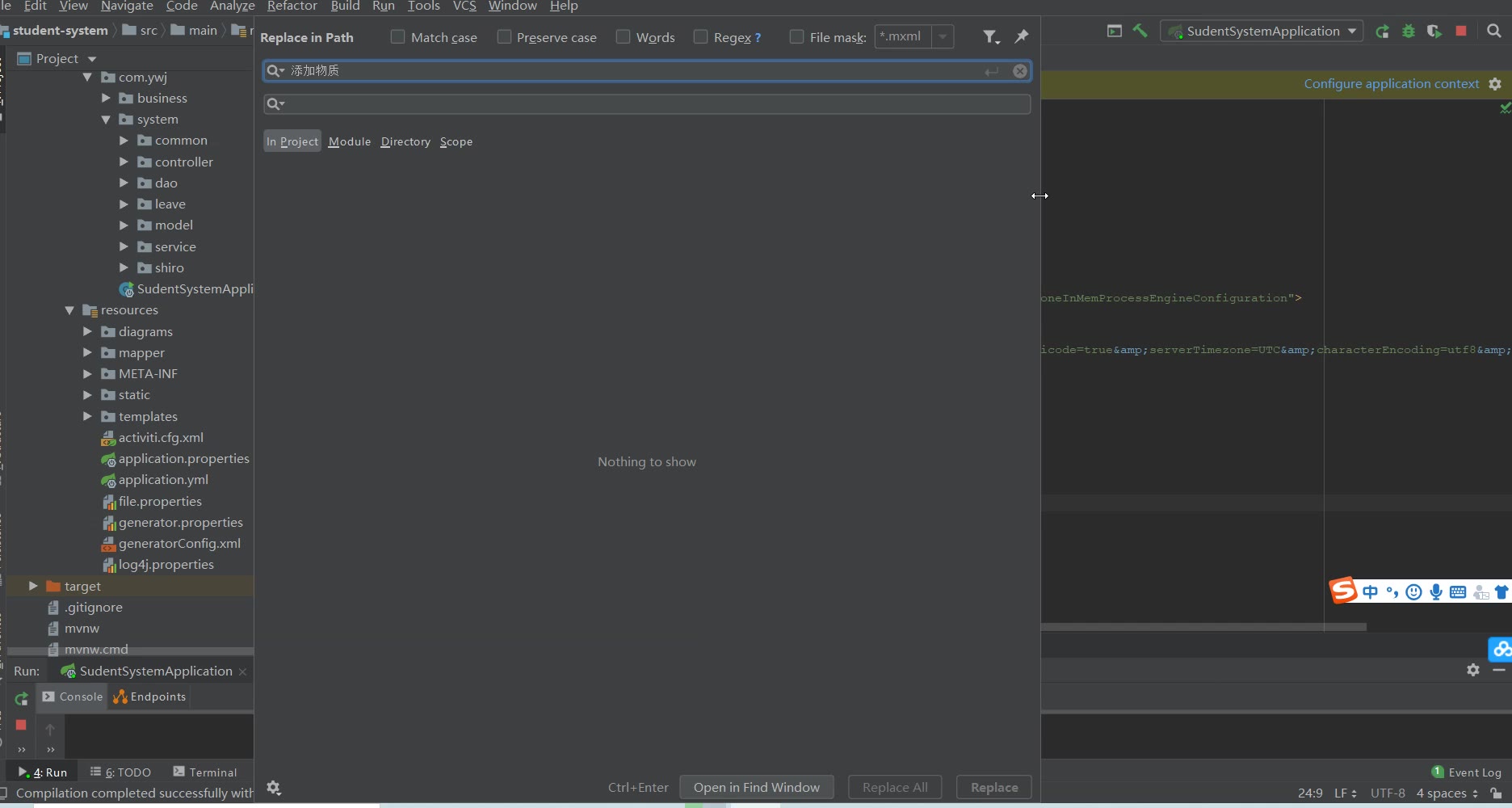Open the Refactor menu
This screenshot has width=1512, height=808.
(292, 6)
